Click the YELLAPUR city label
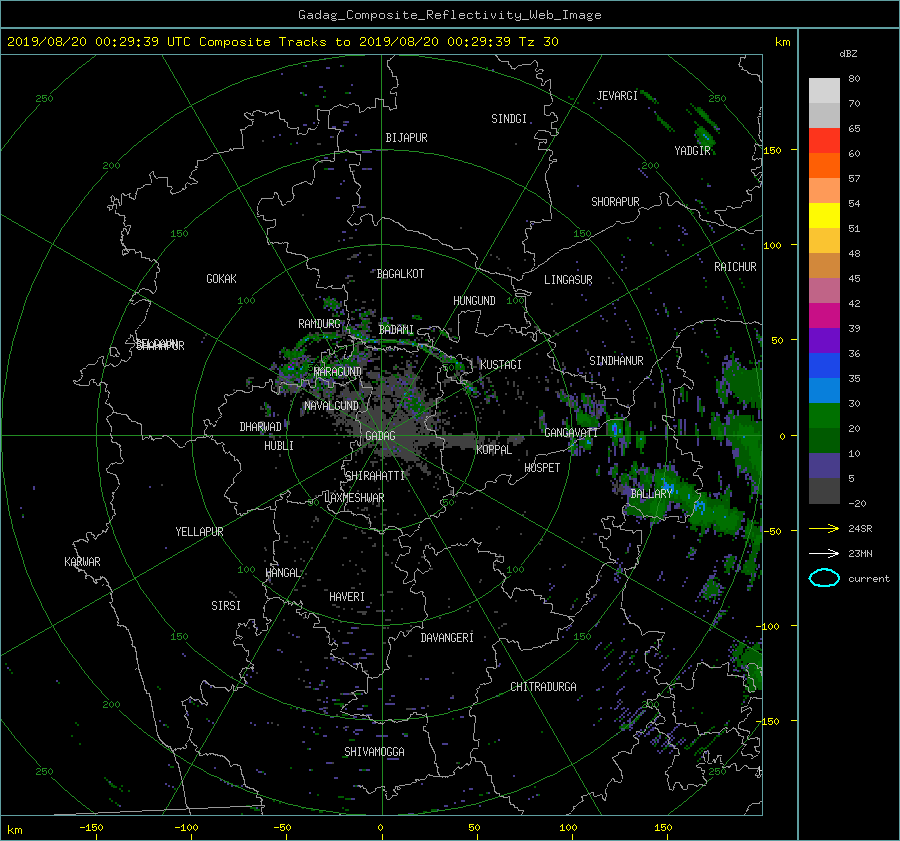 [199, 532]
